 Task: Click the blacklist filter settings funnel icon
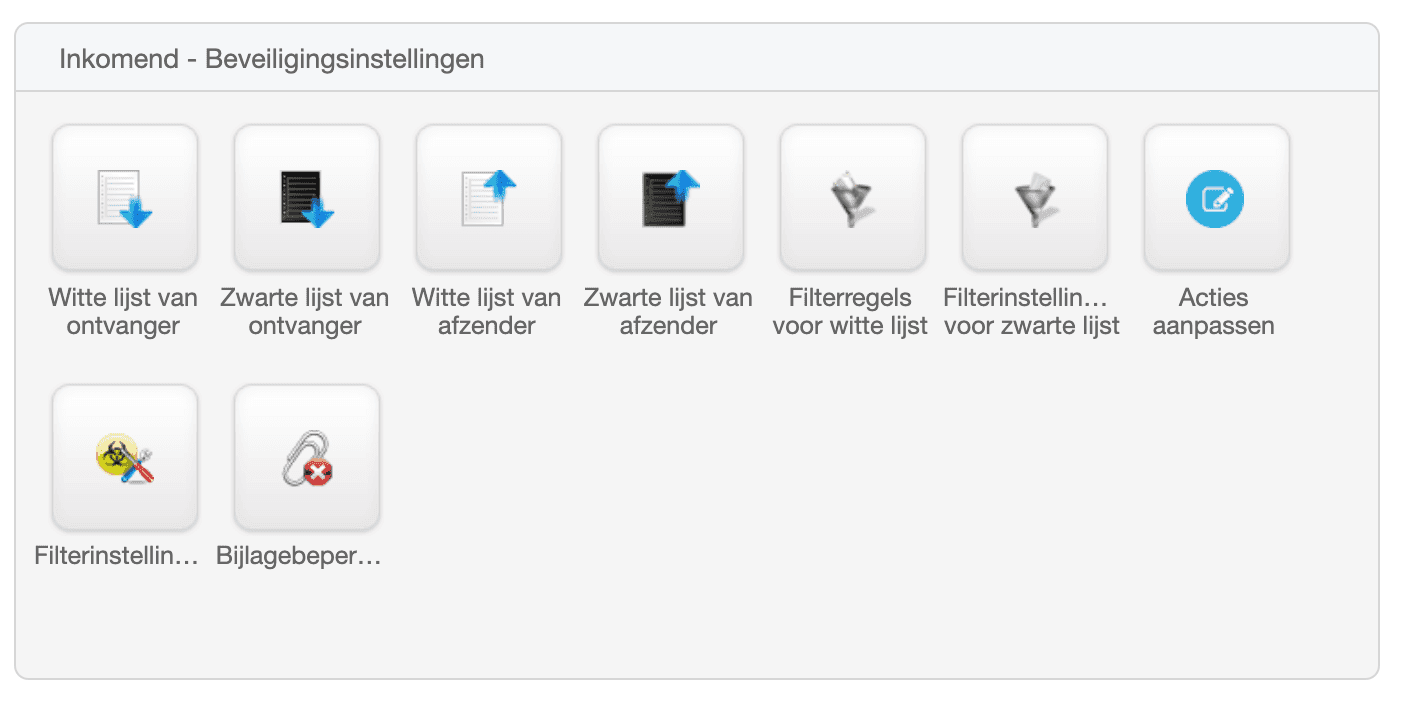point(1034,198)
